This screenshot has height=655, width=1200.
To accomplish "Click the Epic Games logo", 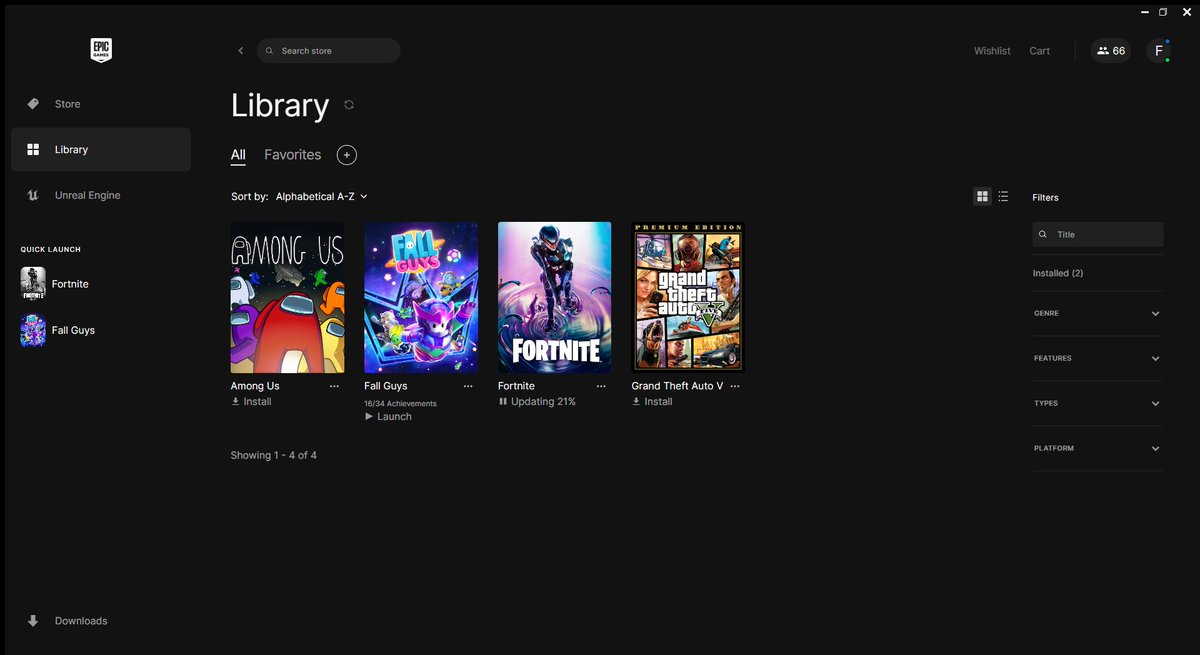I will [x=101, y=51].
